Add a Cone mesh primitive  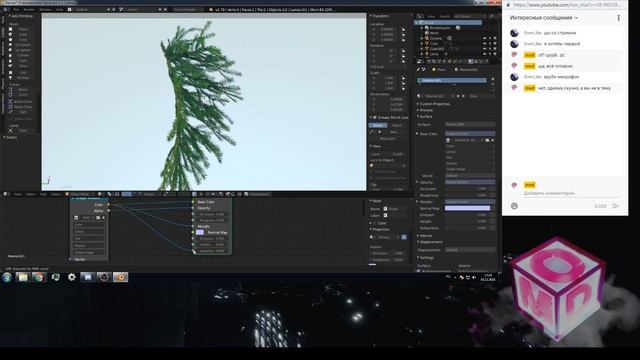pos(23,60)
